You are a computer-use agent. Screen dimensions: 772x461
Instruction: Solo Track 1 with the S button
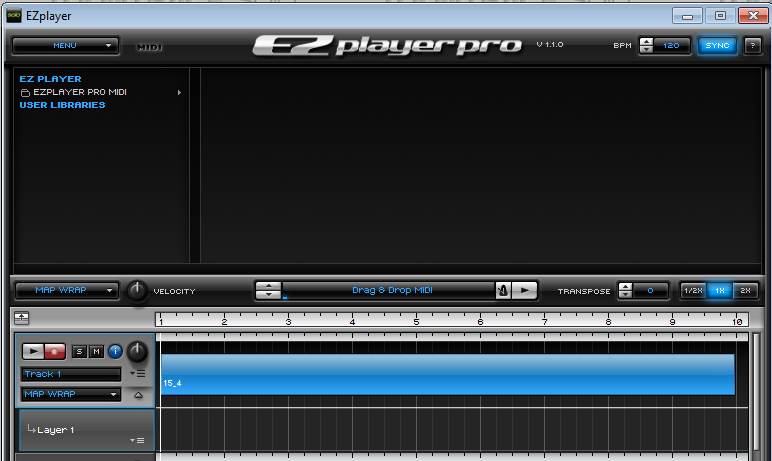(79, 351)
